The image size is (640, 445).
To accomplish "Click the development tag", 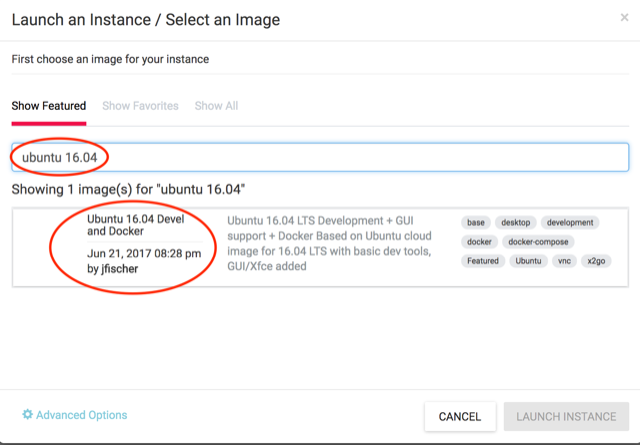I will [x=570, y=222].
